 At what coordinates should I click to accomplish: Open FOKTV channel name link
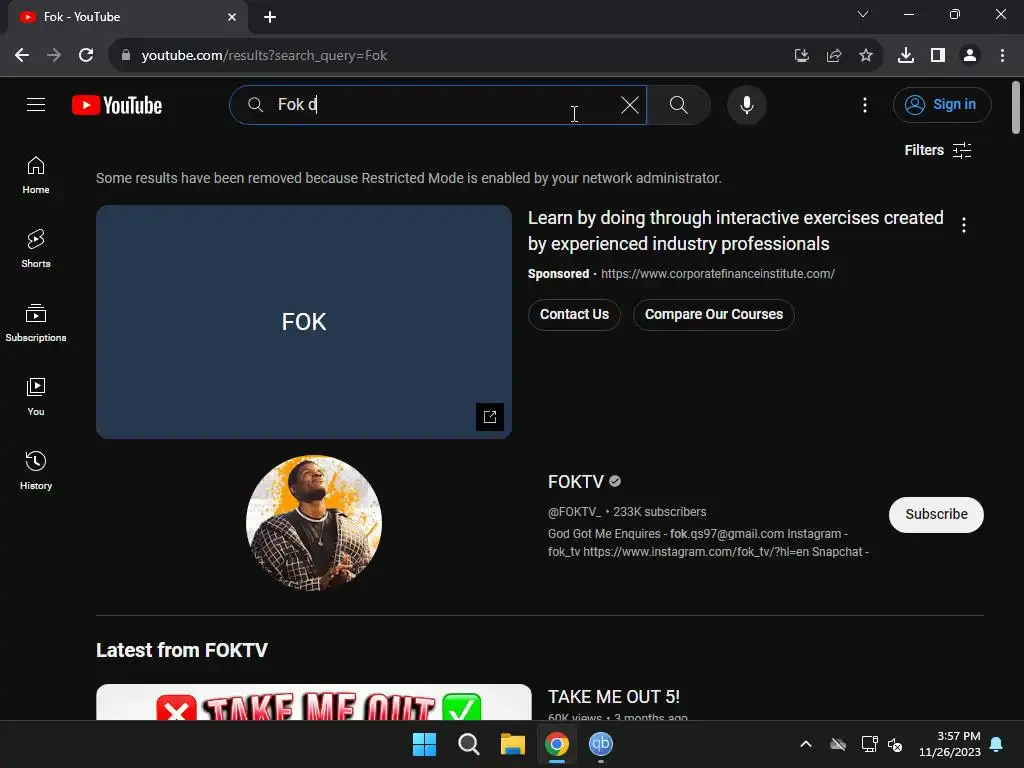point(575,482)
